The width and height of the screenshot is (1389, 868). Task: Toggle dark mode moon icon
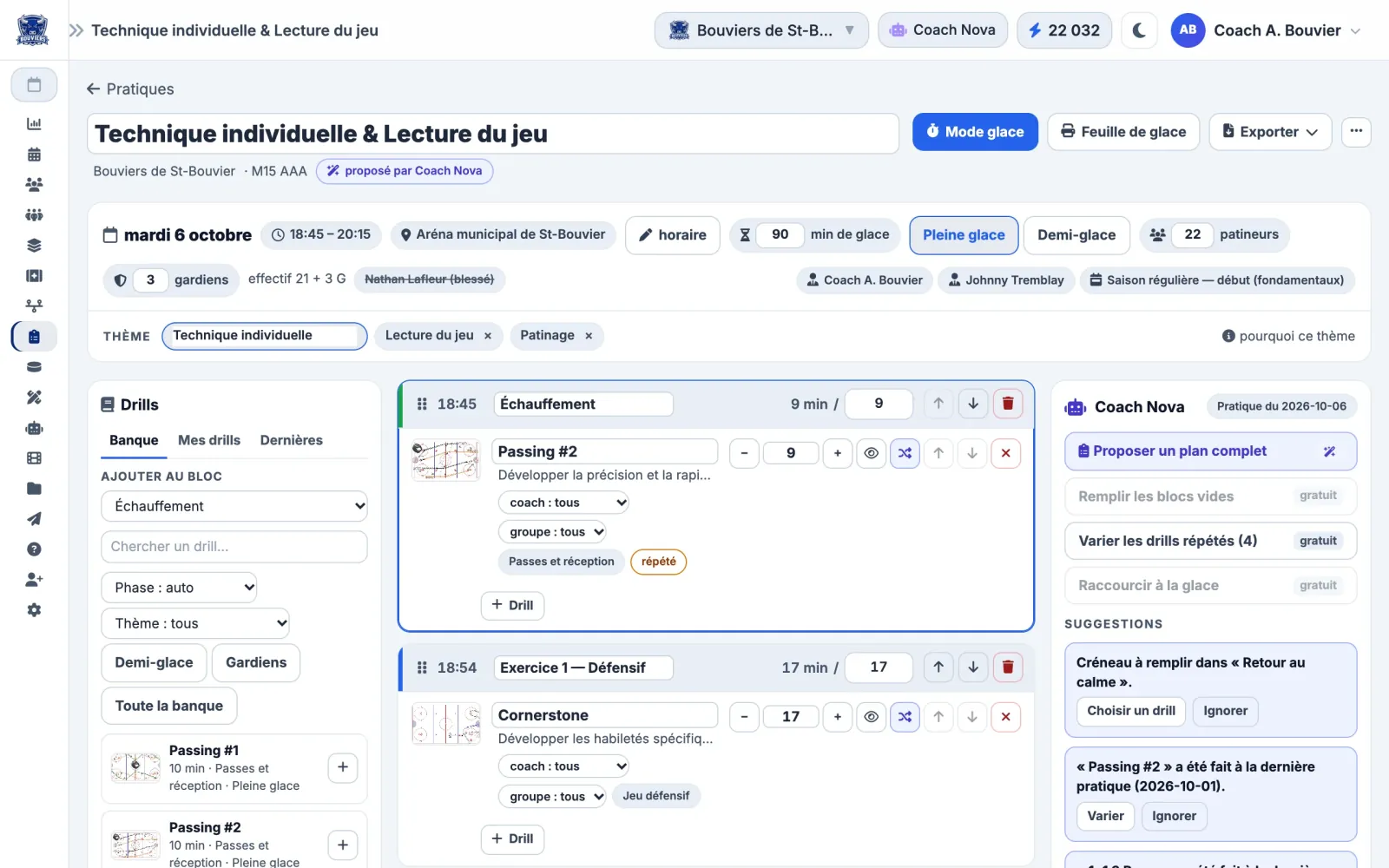point(1140,30)
